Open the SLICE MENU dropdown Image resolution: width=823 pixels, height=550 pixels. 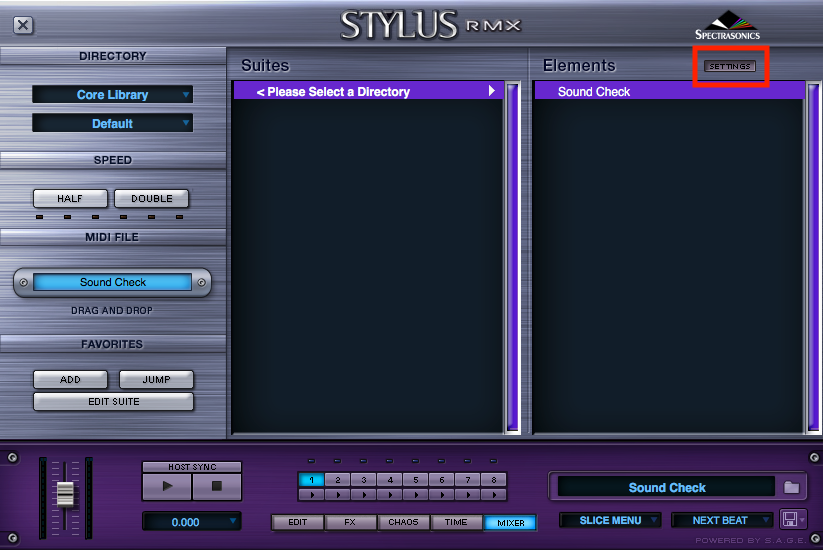[x=610, y=520]
